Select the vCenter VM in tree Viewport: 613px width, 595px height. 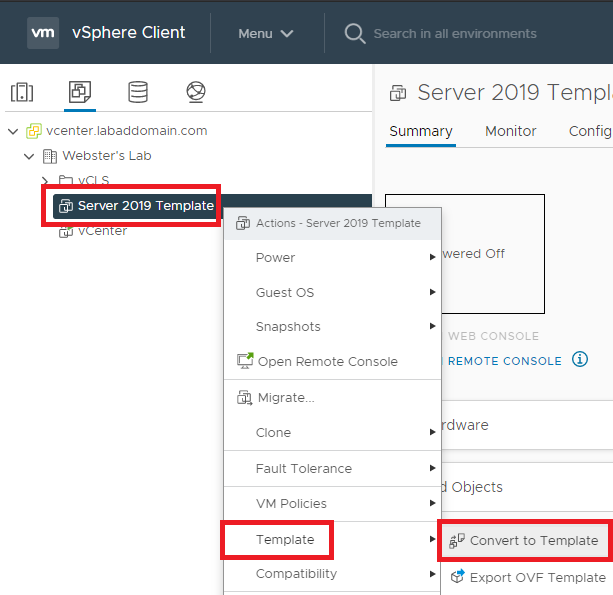[102, 231]
